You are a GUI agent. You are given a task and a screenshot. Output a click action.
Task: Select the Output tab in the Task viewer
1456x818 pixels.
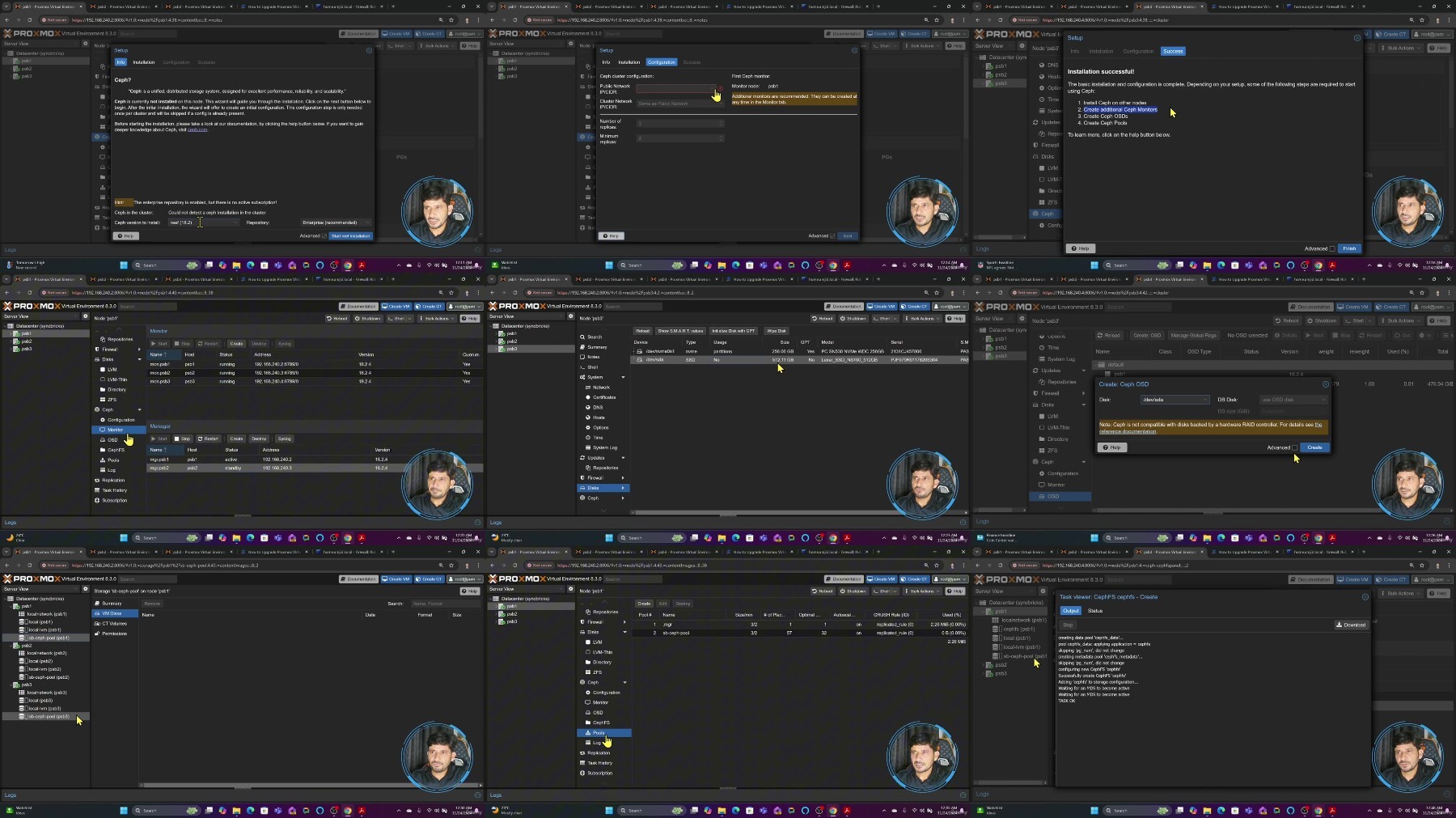[1071, 611]
